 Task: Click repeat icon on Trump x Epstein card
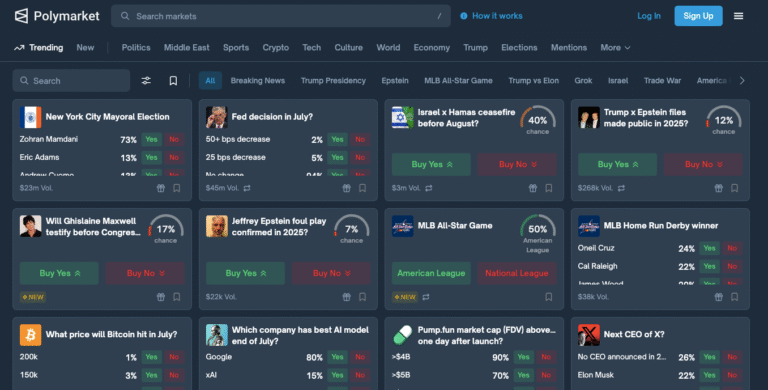[x=621, y=188]
